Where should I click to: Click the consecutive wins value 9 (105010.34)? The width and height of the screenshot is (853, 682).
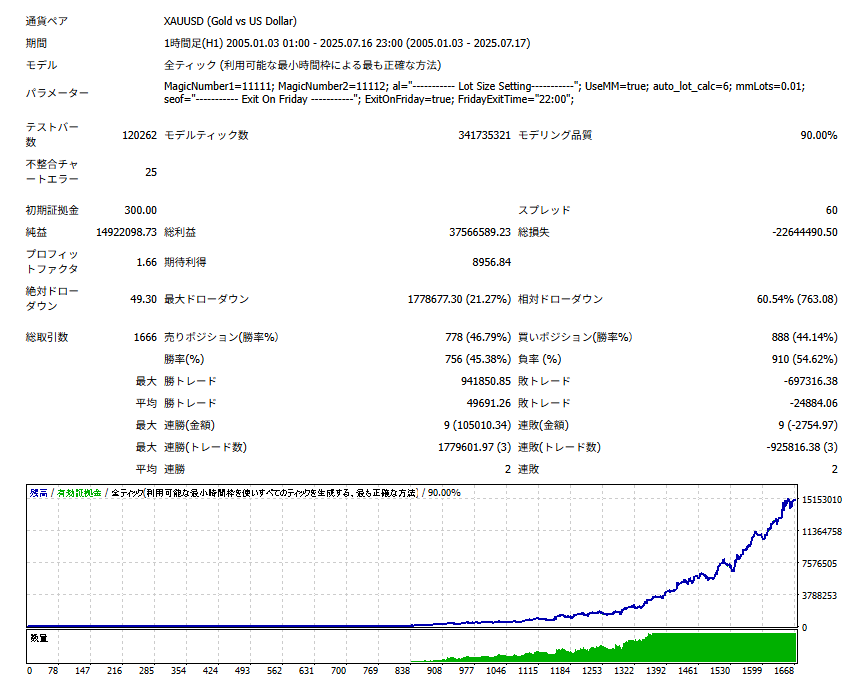[x=477, y=425]
